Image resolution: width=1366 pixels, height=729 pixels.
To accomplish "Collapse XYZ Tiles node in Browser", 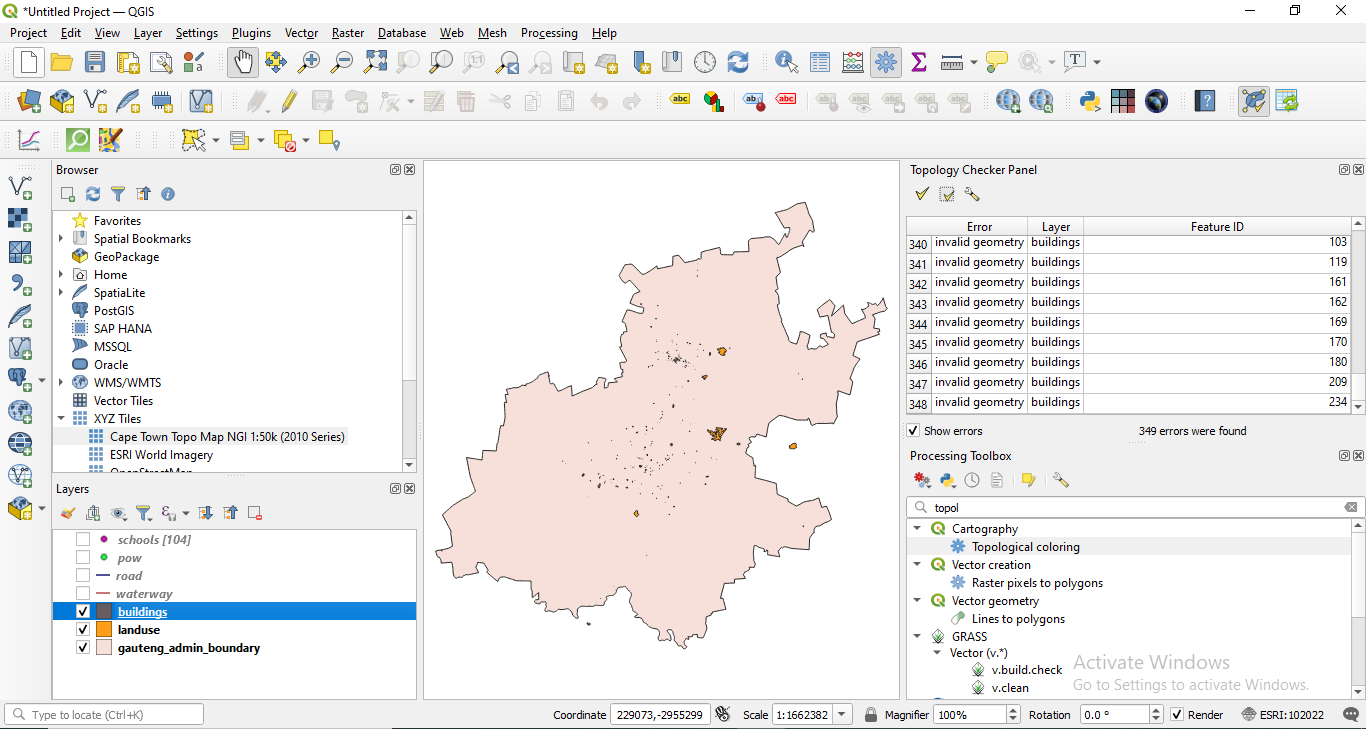I will (62, 418).
